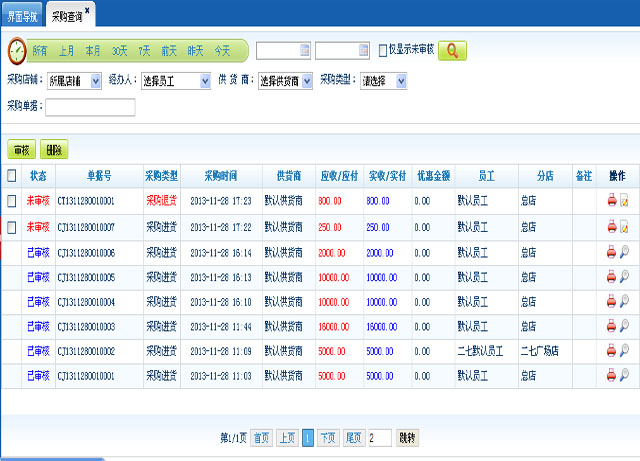
Task: Check the box for order CJ1311280010007
Action: point(12,227)
